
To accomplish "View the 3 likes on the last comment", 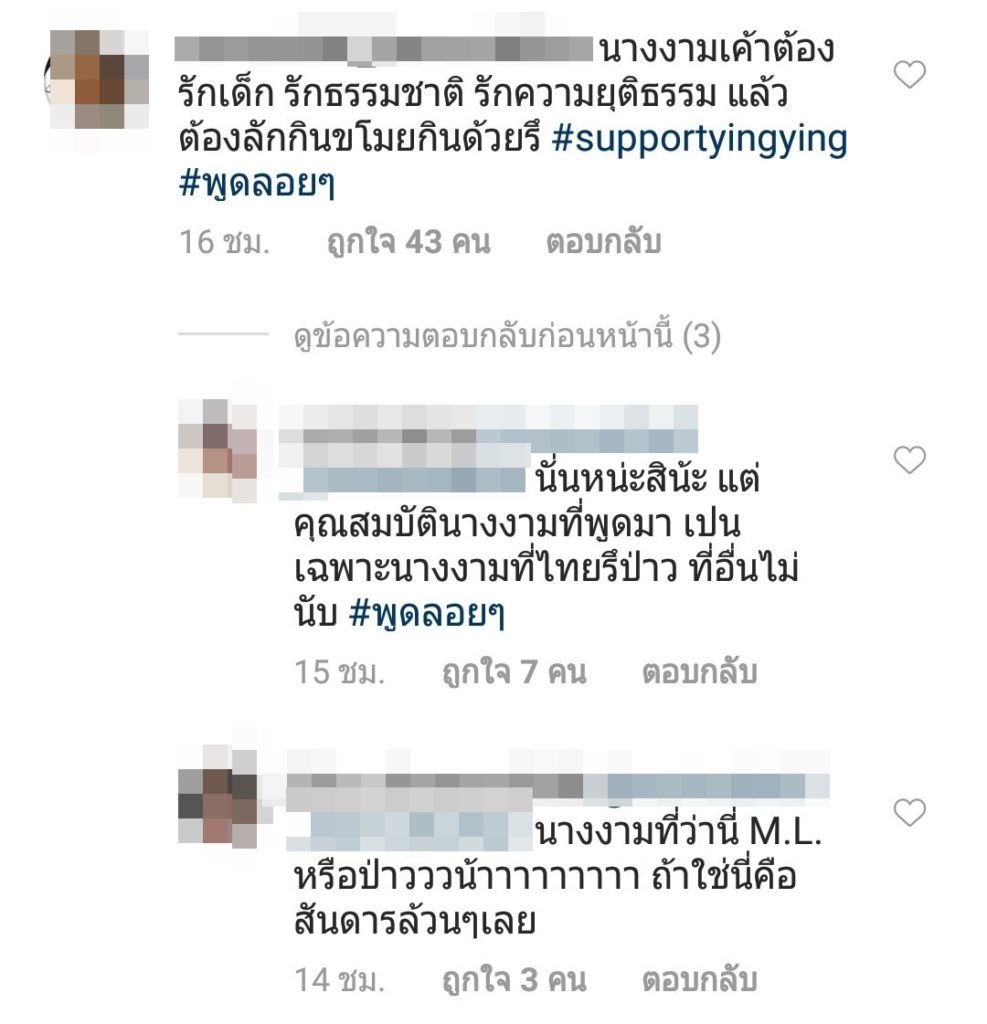I will pos(514,980).
